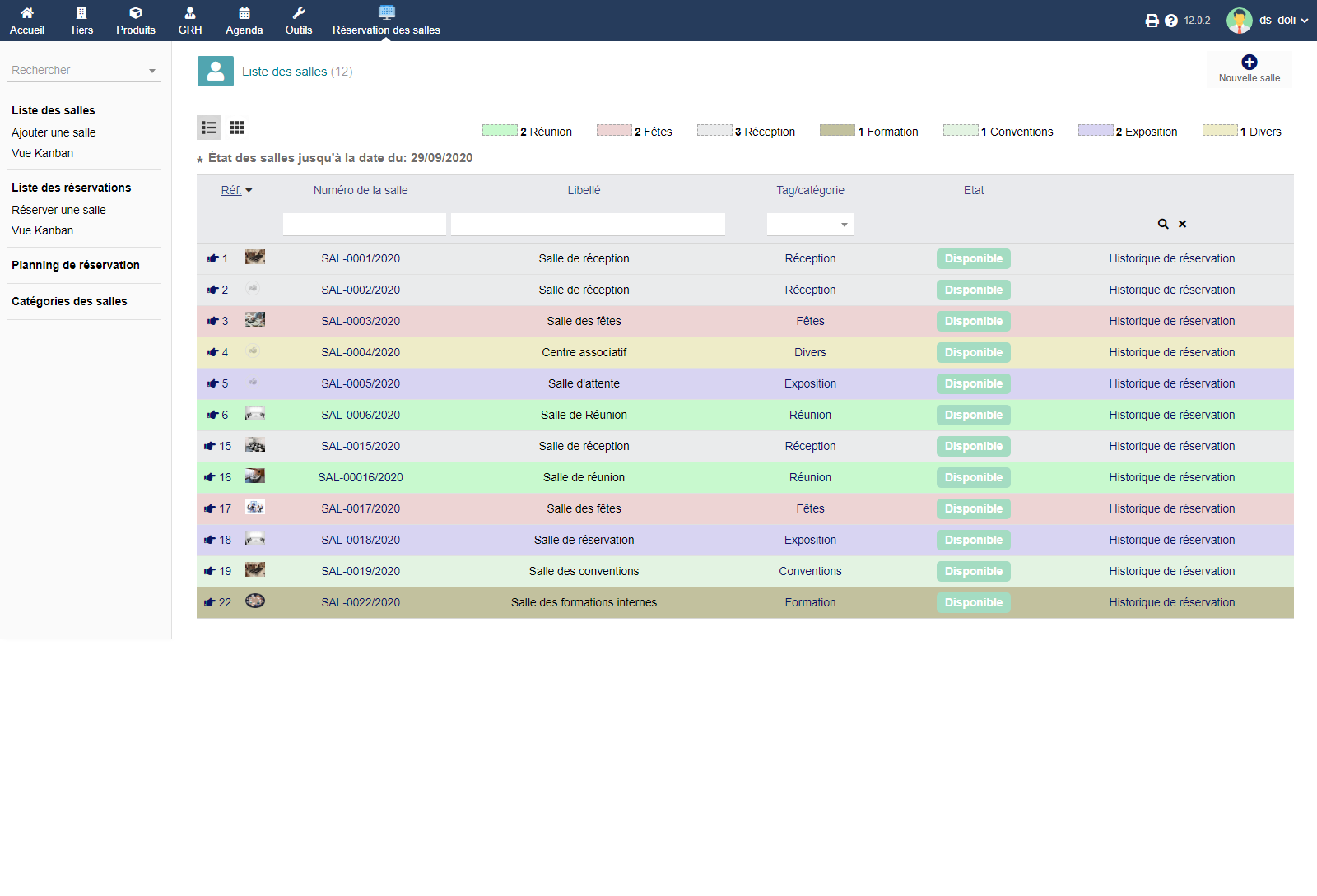This screenshot has height=896, width=1317.
Task: Open the Agenda calendar menu
Action: tap(244, 13)
